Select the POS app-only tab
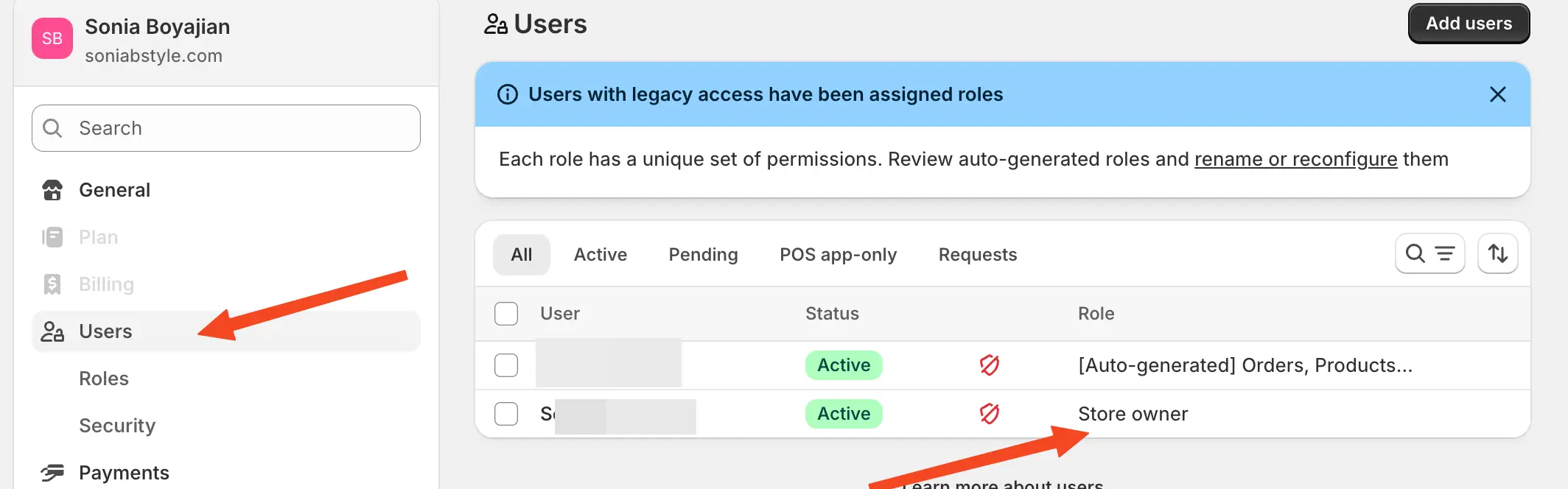Image resolution: width=1568 pixels, height=489 pixels. click(x=838, y=254)
